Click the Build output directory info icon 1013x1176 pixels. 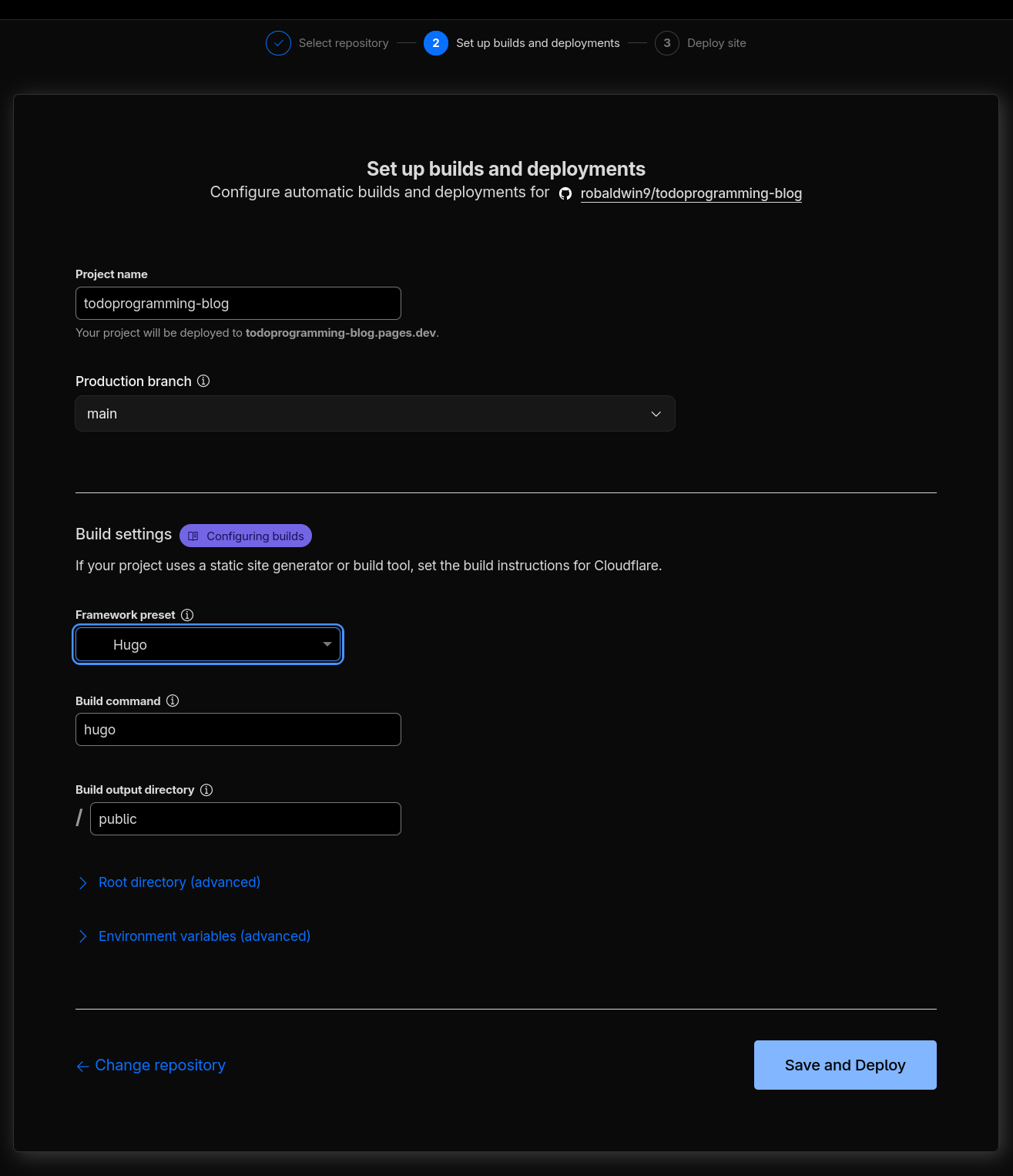pyautogui.click(x=206, y=790)
